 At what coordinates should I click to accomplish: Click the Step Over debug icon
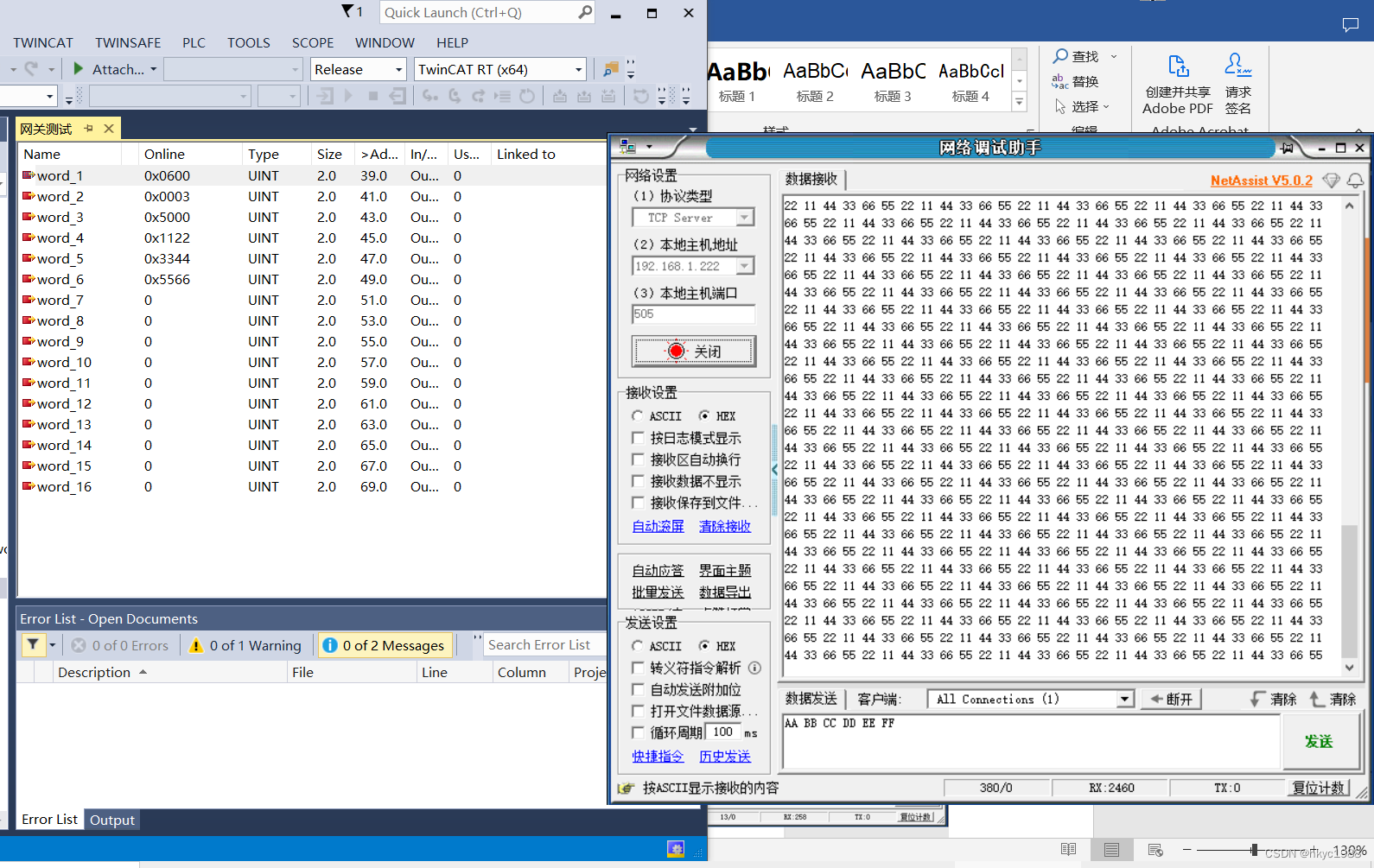pyautogui.click(x=454, y=96)
